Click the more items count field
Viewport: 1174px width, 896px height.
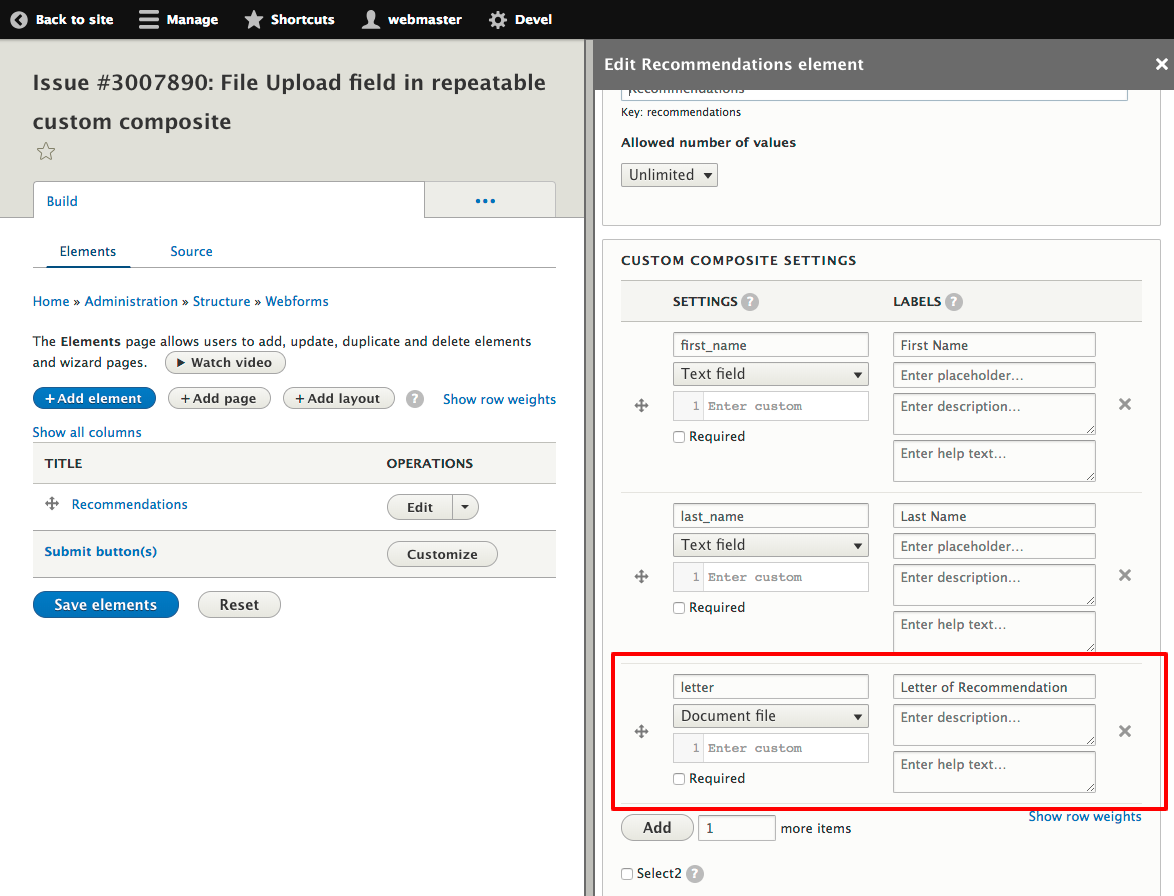(x=736, y=827)
